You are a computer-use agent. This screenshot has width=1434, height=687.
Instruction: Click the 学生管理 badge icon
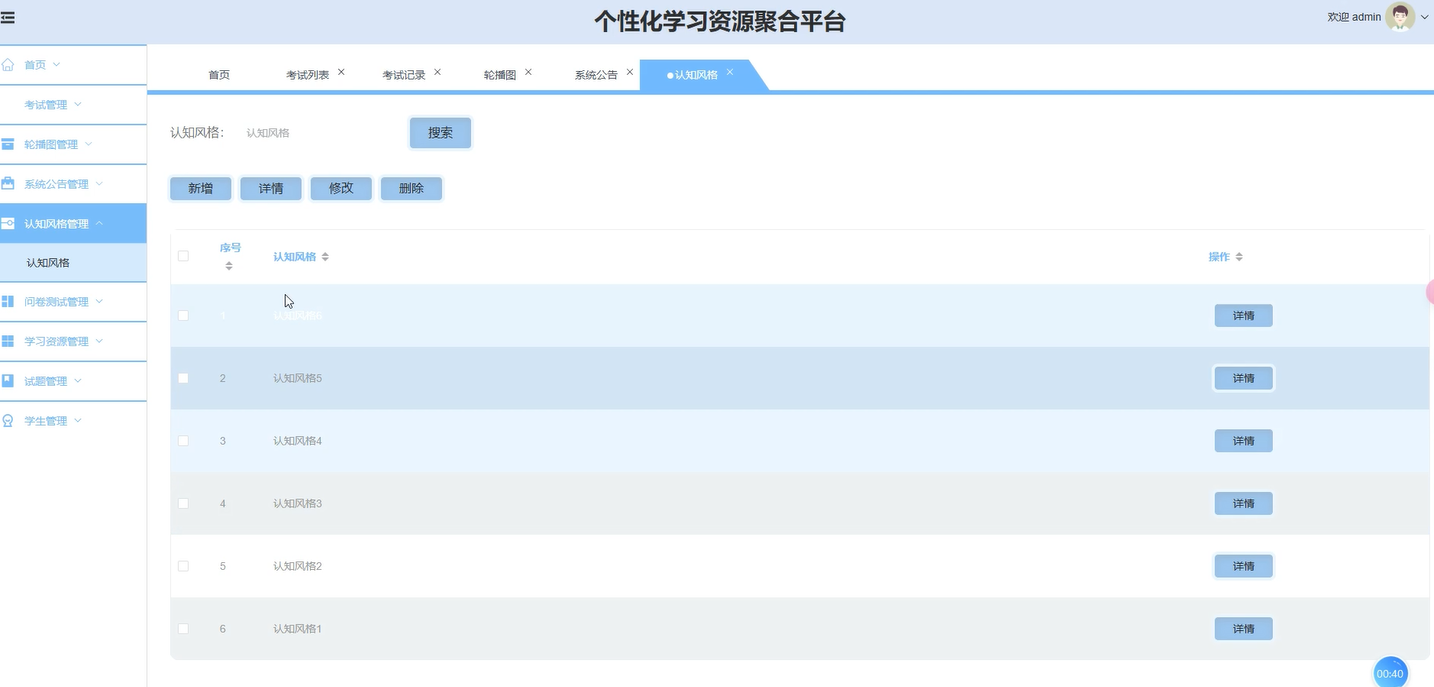tap(8, 421)
